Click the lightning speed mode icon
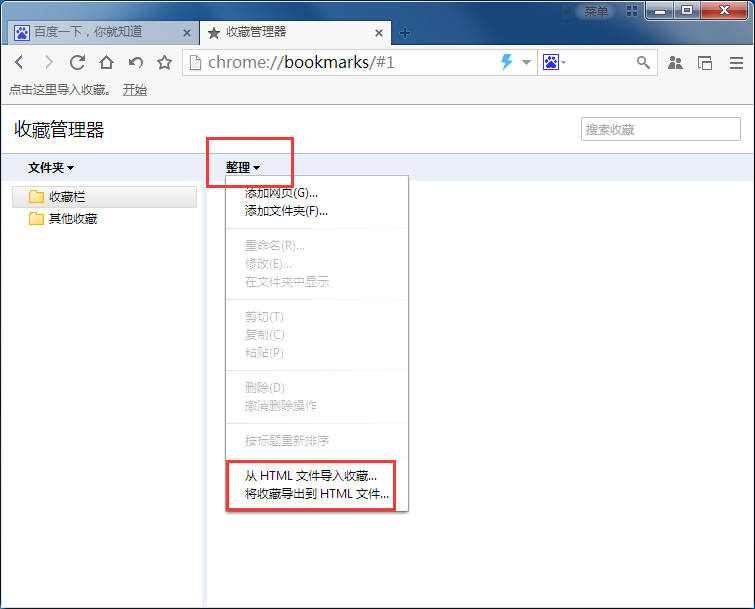The height and width of the screenshot is (609, 755). pos(507,62)
